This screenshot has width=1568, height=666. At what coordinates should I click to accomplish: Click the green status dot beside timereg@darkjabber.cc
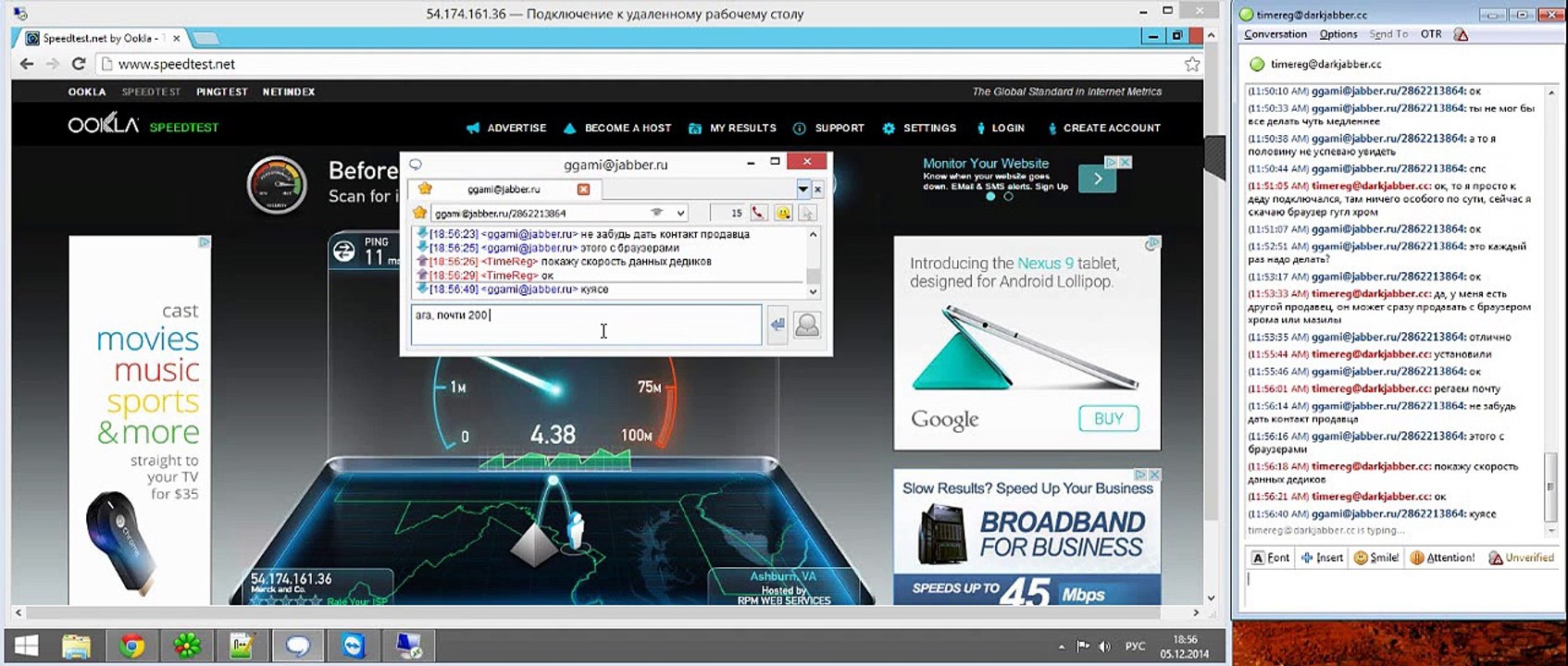1256,65
